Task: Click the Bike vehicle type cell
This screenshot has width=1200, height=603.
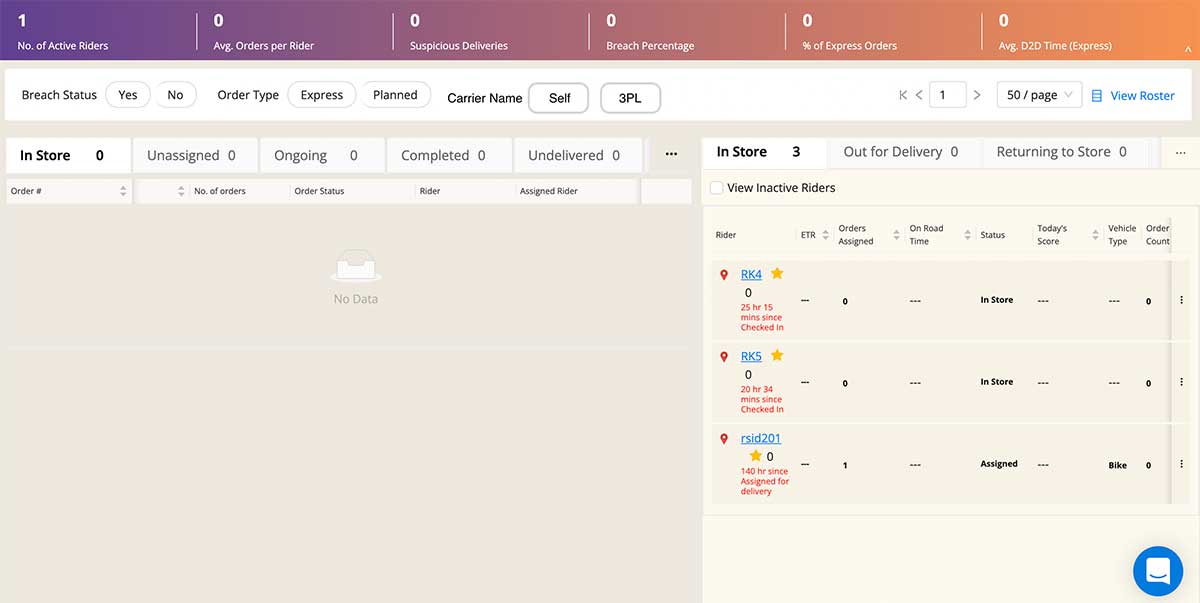Action: [1117, 465]
